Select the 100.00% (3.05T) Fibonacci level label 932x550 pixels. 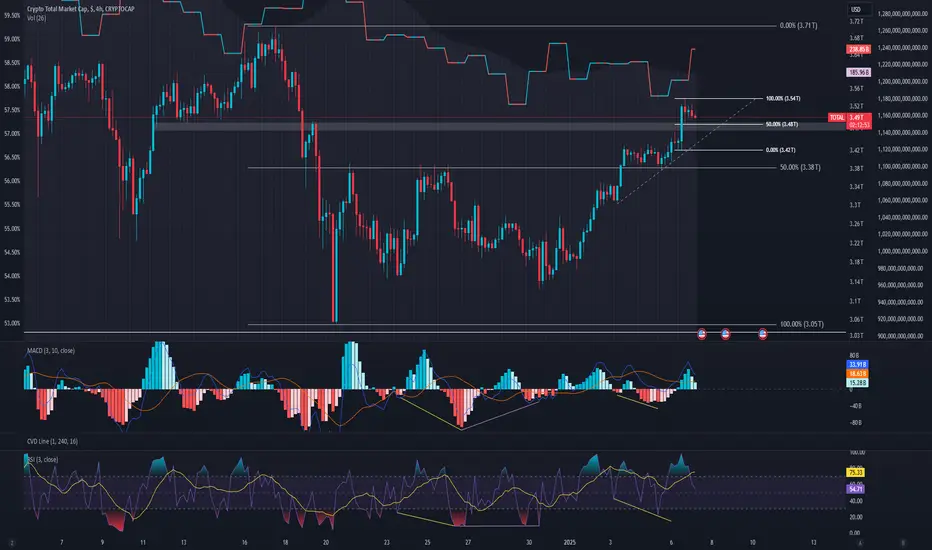[802, 324]
